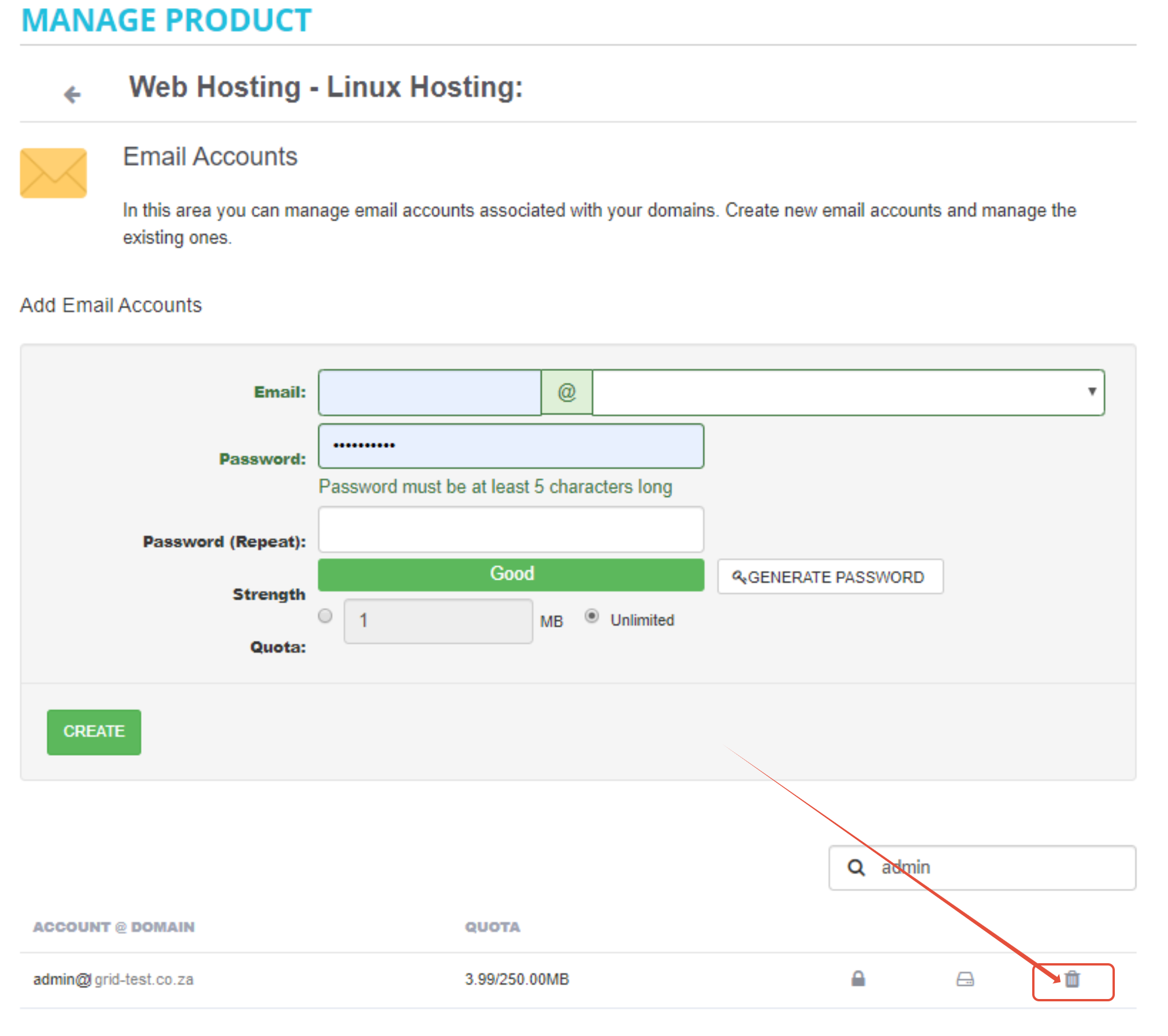Viewport: 1168px width, 1036px height.
Task: Click the lock icon for admin account
Action: 858,978
